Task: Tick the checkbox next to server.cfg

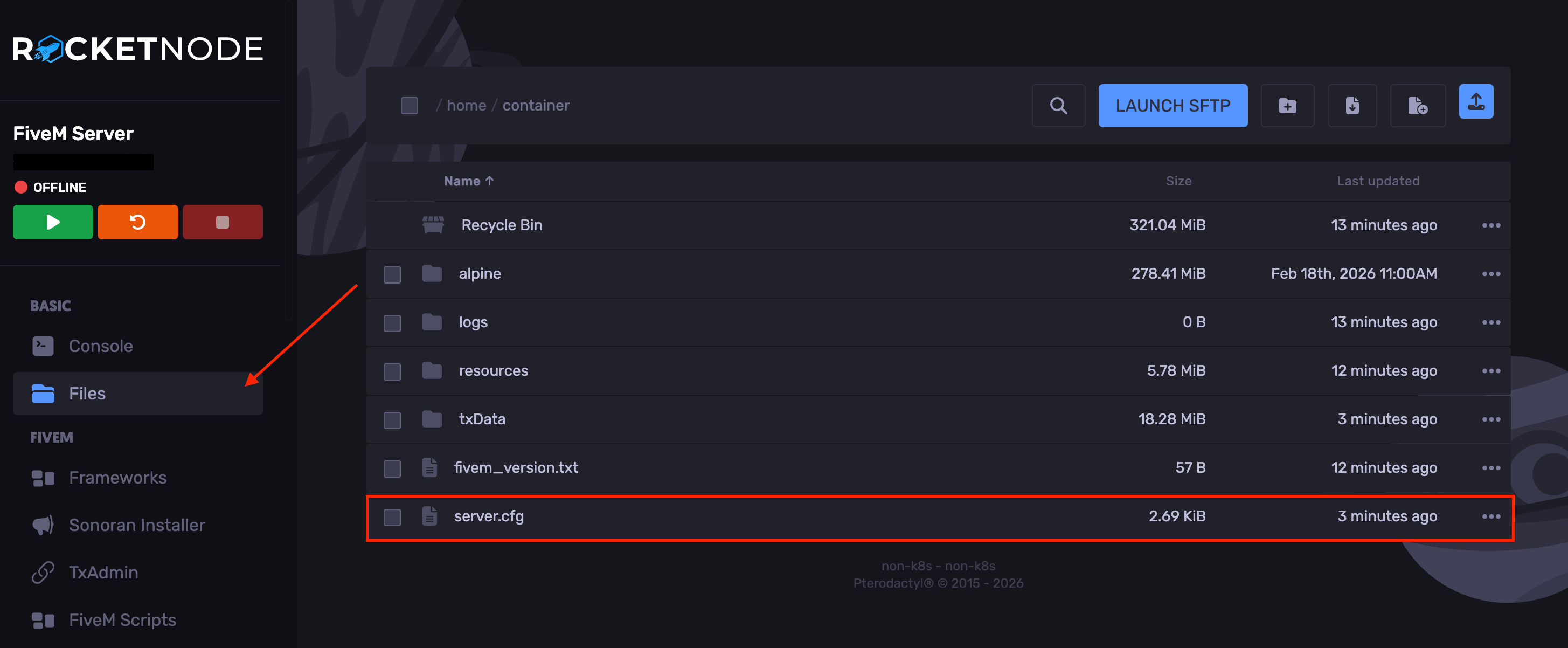Action: pos(392,517)
